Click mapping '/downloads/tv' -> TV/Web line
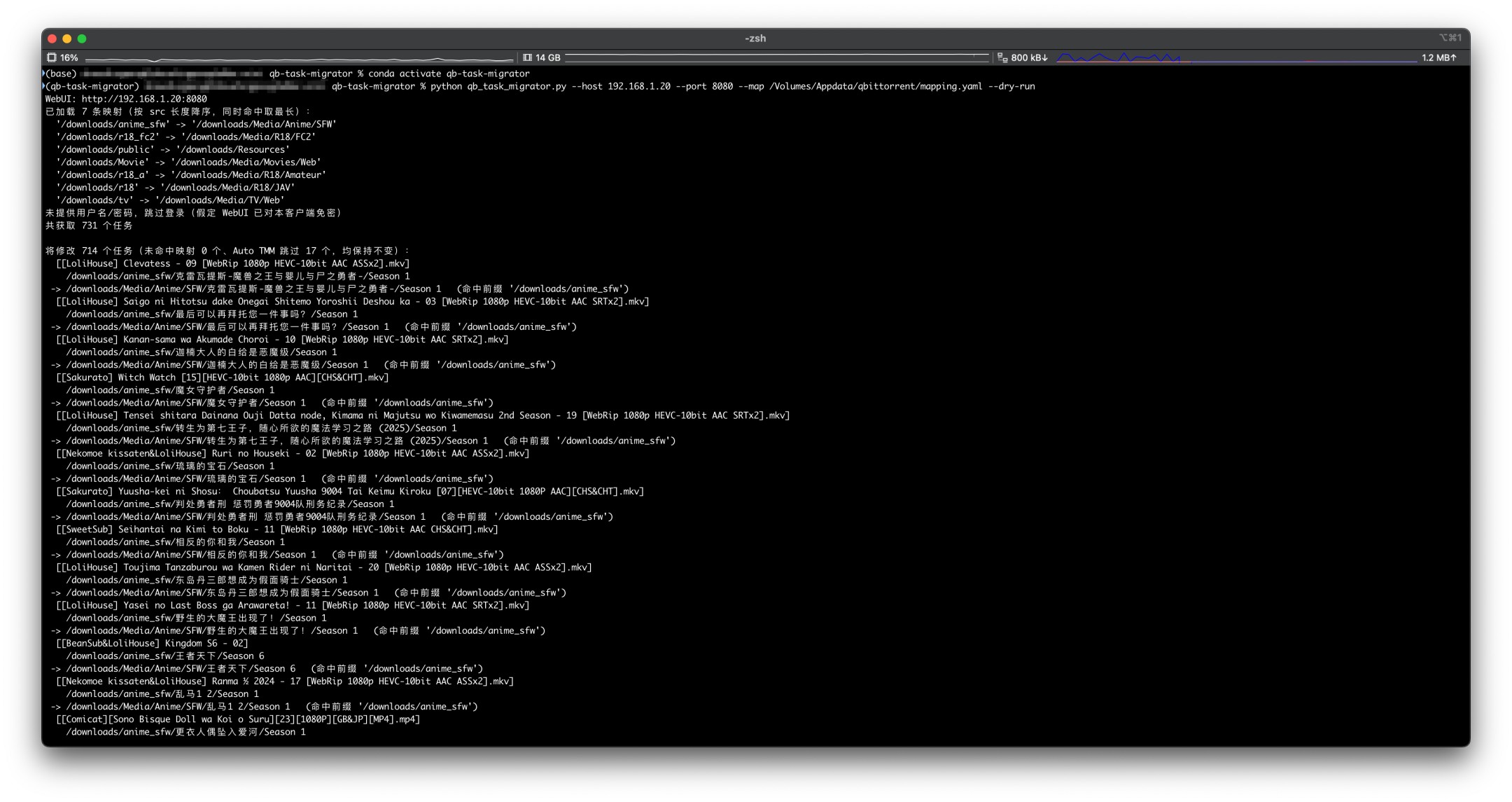Screen dimensions: 1512x802 [x=170, y=200]
